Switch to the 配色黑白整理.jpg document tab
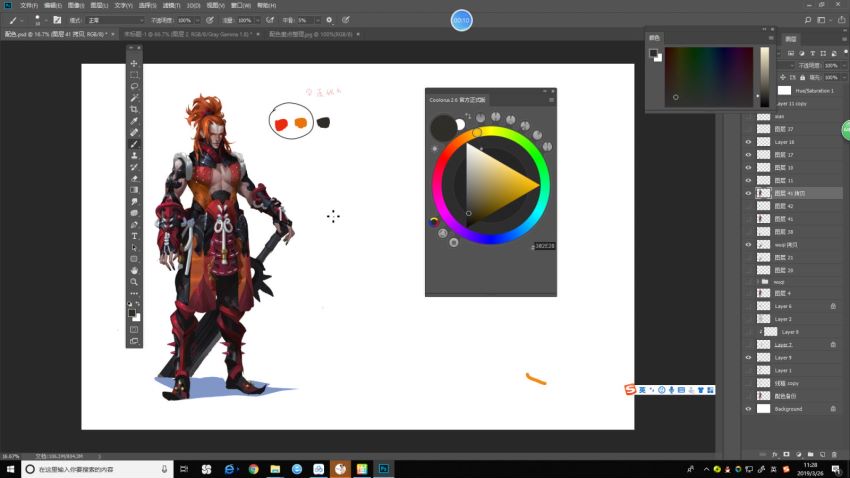This screenshot has height=478, width=850. [x=311, y=34]
